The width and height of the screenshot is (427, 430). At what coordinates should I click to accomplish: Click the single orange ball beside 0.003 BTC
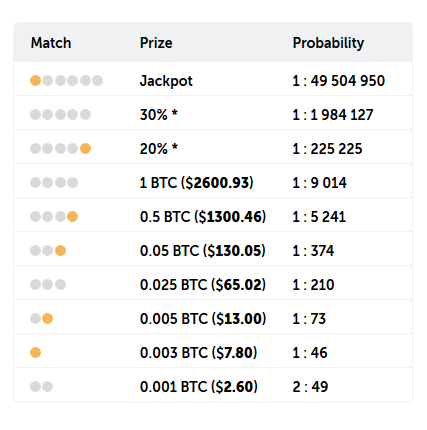pos(36,353)
